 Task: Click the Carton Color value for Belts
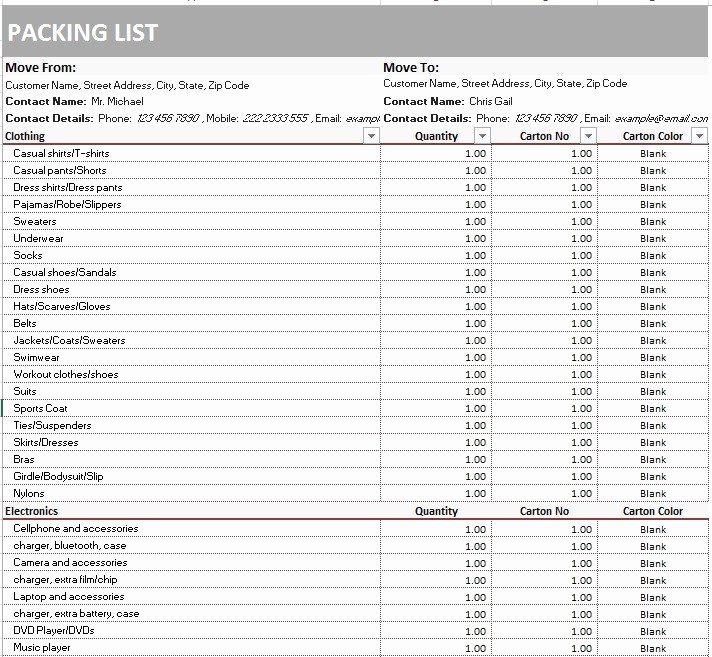point(653,323)
